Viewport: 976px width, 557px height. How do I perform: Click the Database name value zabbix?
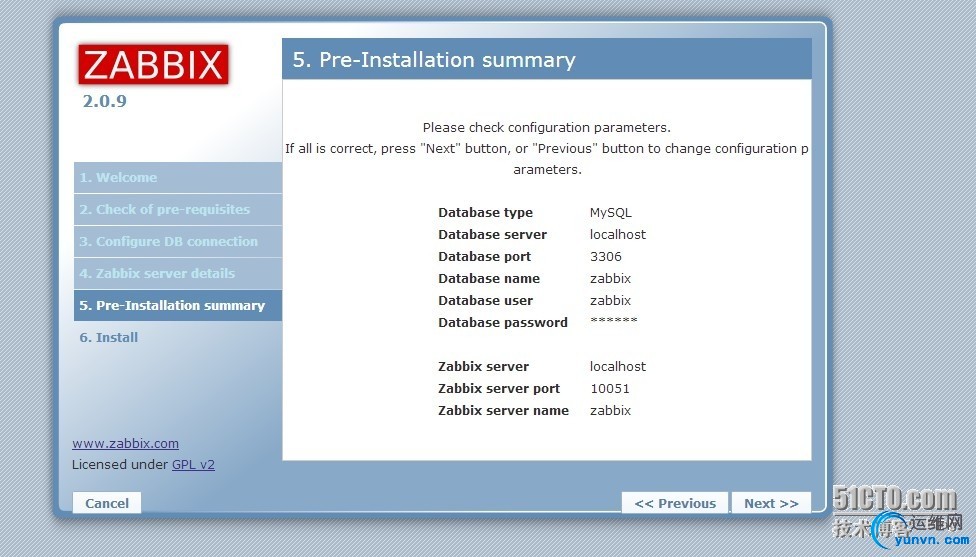tap(610, 278)
